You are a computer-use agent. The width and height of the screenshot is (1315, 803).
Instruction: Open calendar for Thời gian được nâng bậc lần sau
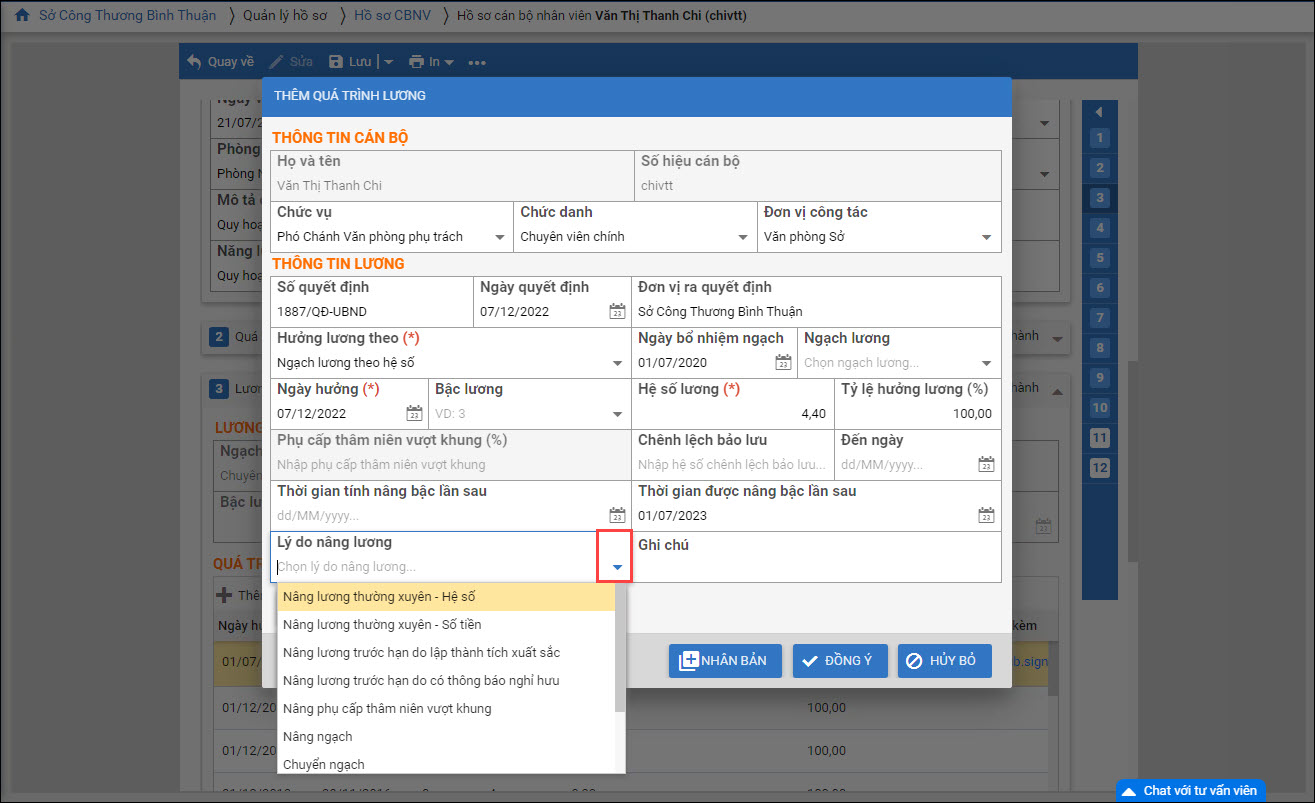tap(986, 516)
